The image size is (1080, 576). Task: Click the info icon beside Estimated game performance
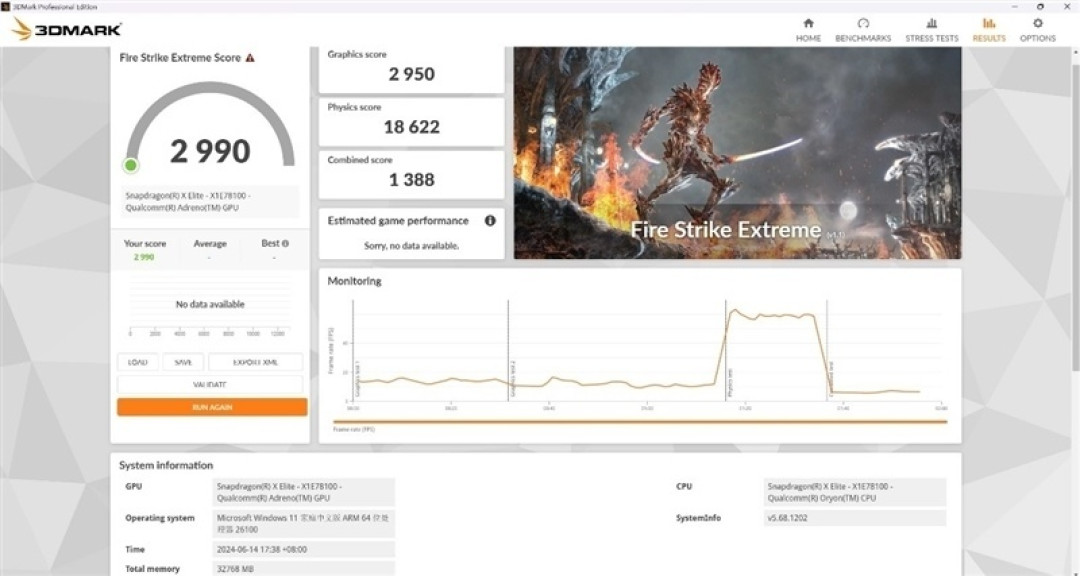pos(490,220)
